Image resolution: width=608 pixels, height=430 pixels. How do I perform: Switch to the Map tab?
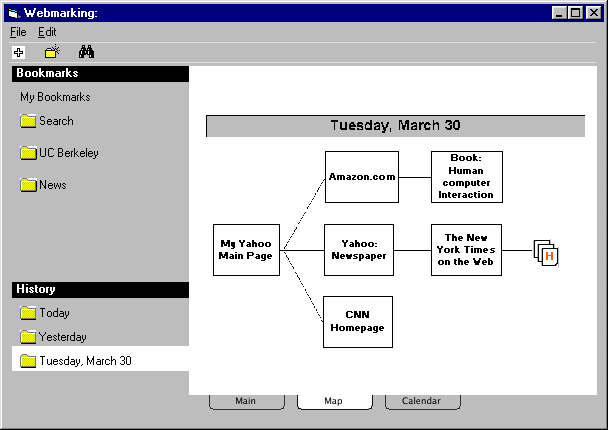[335, 401]
